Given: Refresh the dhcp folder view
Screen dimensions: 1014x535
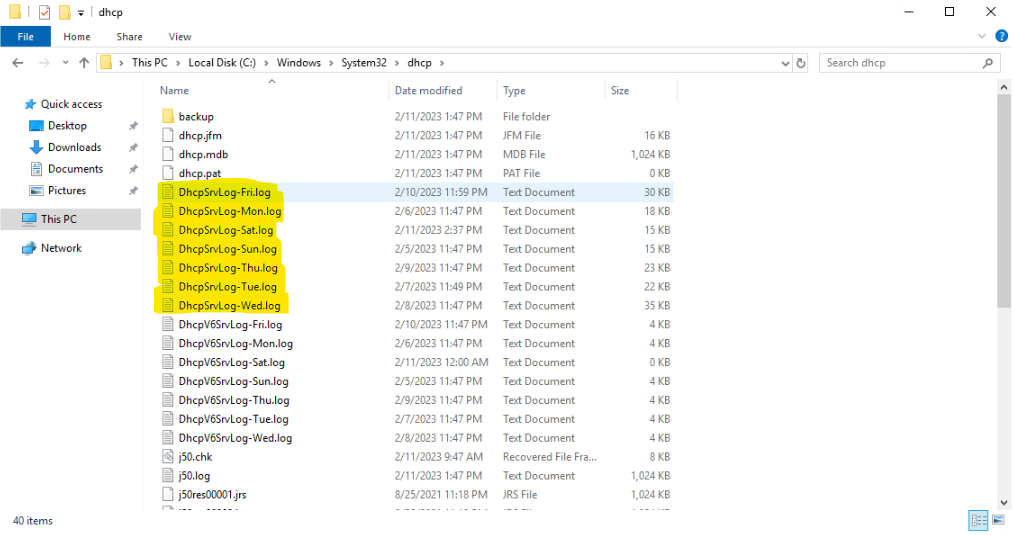Looking at the screenshot, I should click(801, 63).
